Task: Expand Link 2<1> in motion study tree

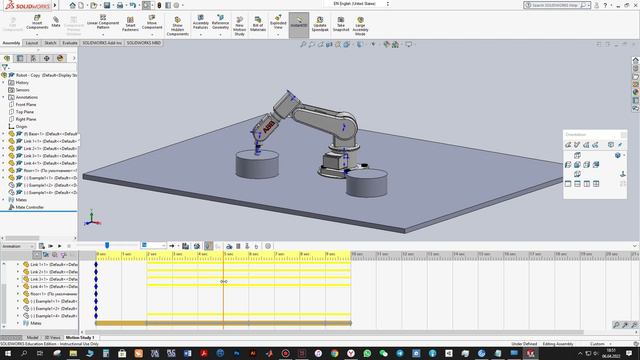Action: [x=18, y=272]
